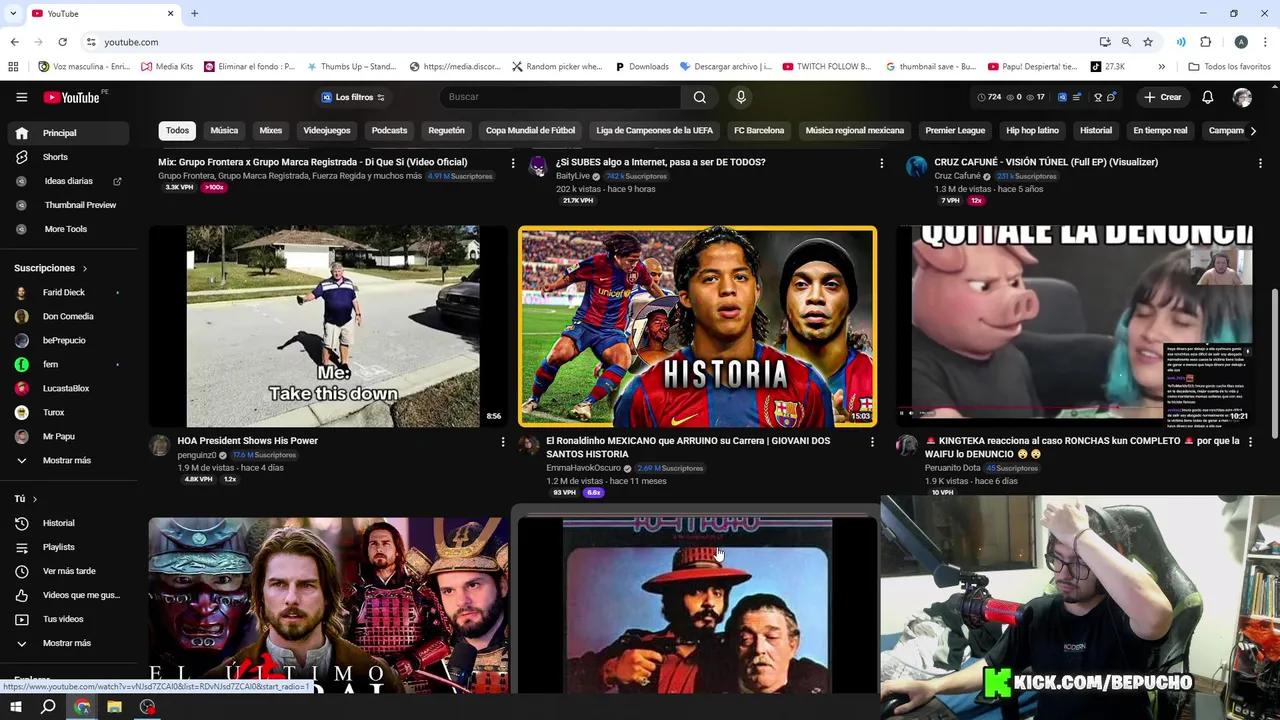Screen dimensions: 1280x720
Task: Open the Mr Papu subscription
Action: (x=69, y=436)
